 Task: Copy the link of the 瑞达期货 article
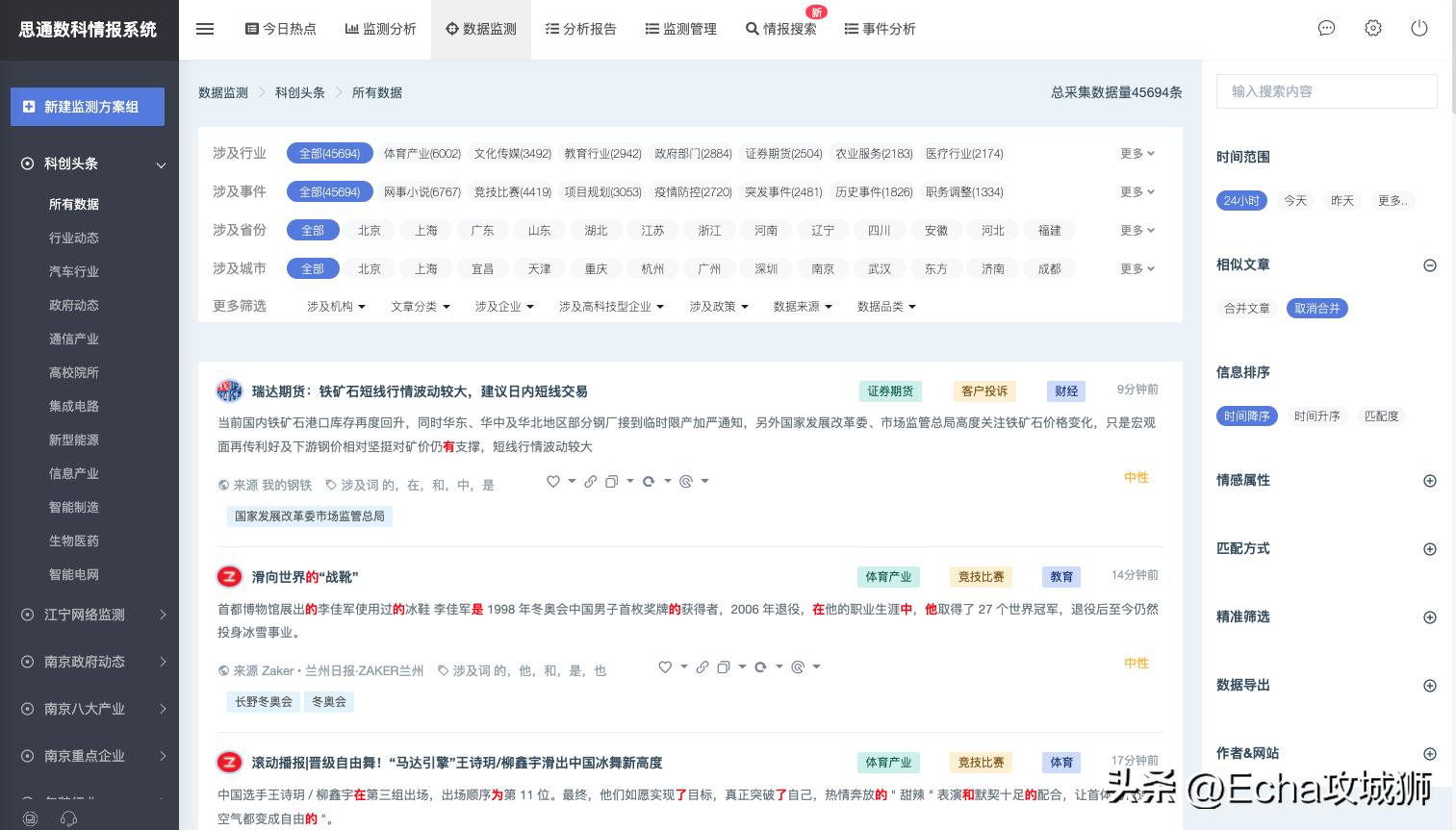coord(590,481)
